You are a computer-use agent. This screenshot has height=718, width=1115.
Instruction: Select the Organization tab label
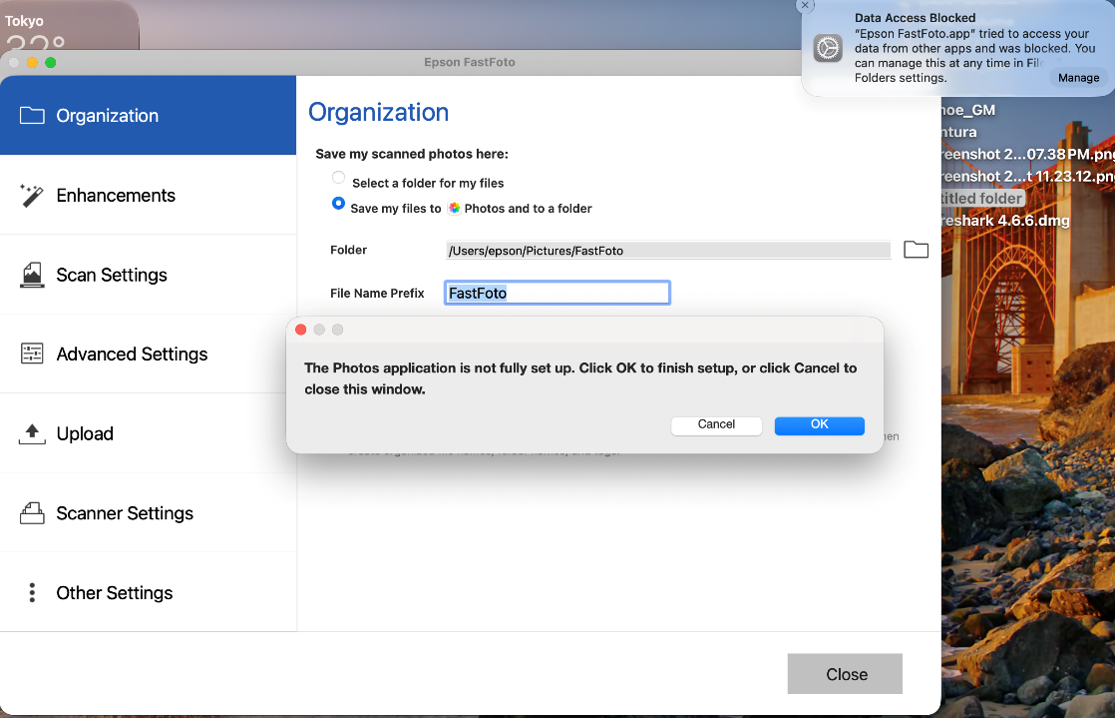pos(107,115)
